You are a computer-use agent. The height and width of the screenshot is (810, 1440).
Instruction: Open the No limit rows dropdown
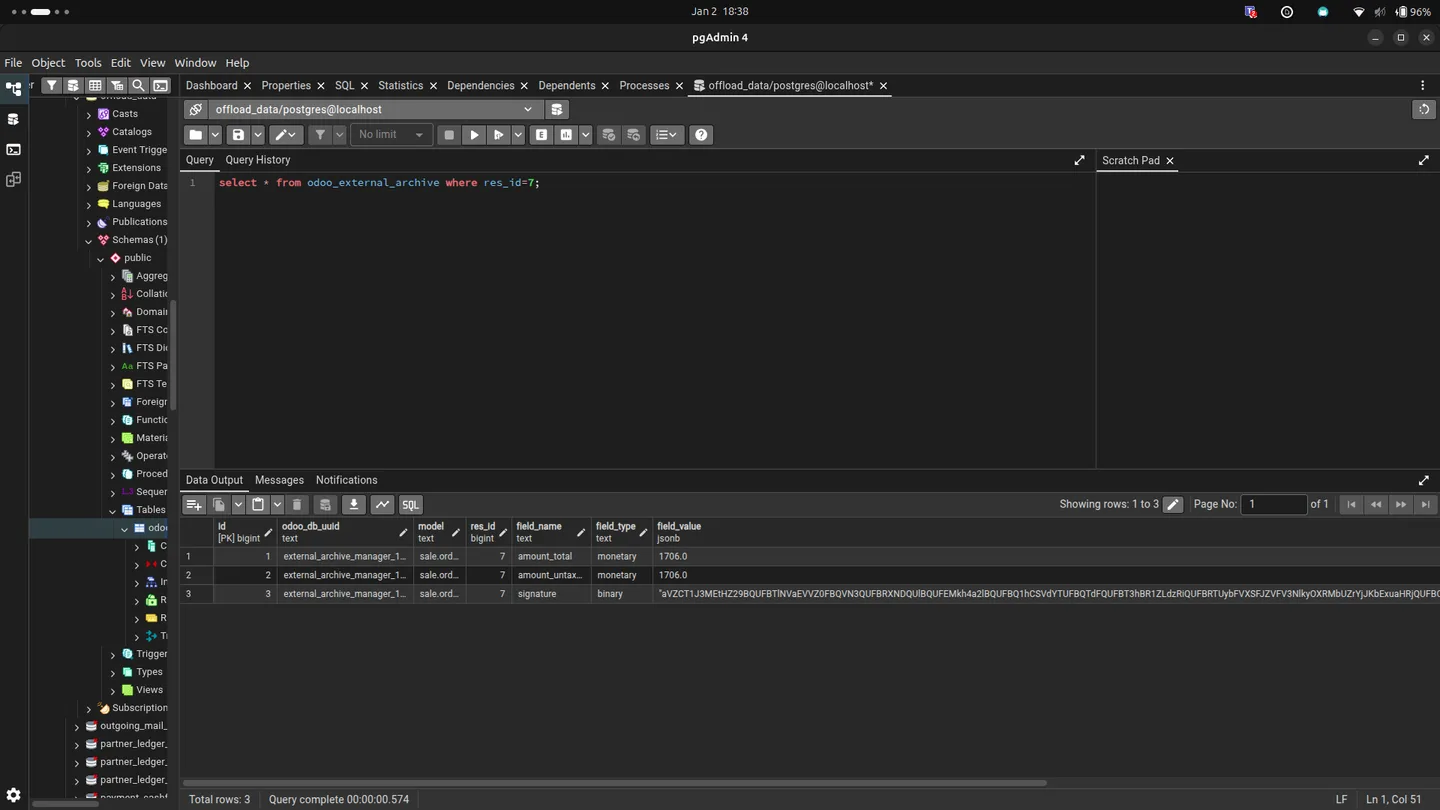pyautogui.click(x=391, y=135)
